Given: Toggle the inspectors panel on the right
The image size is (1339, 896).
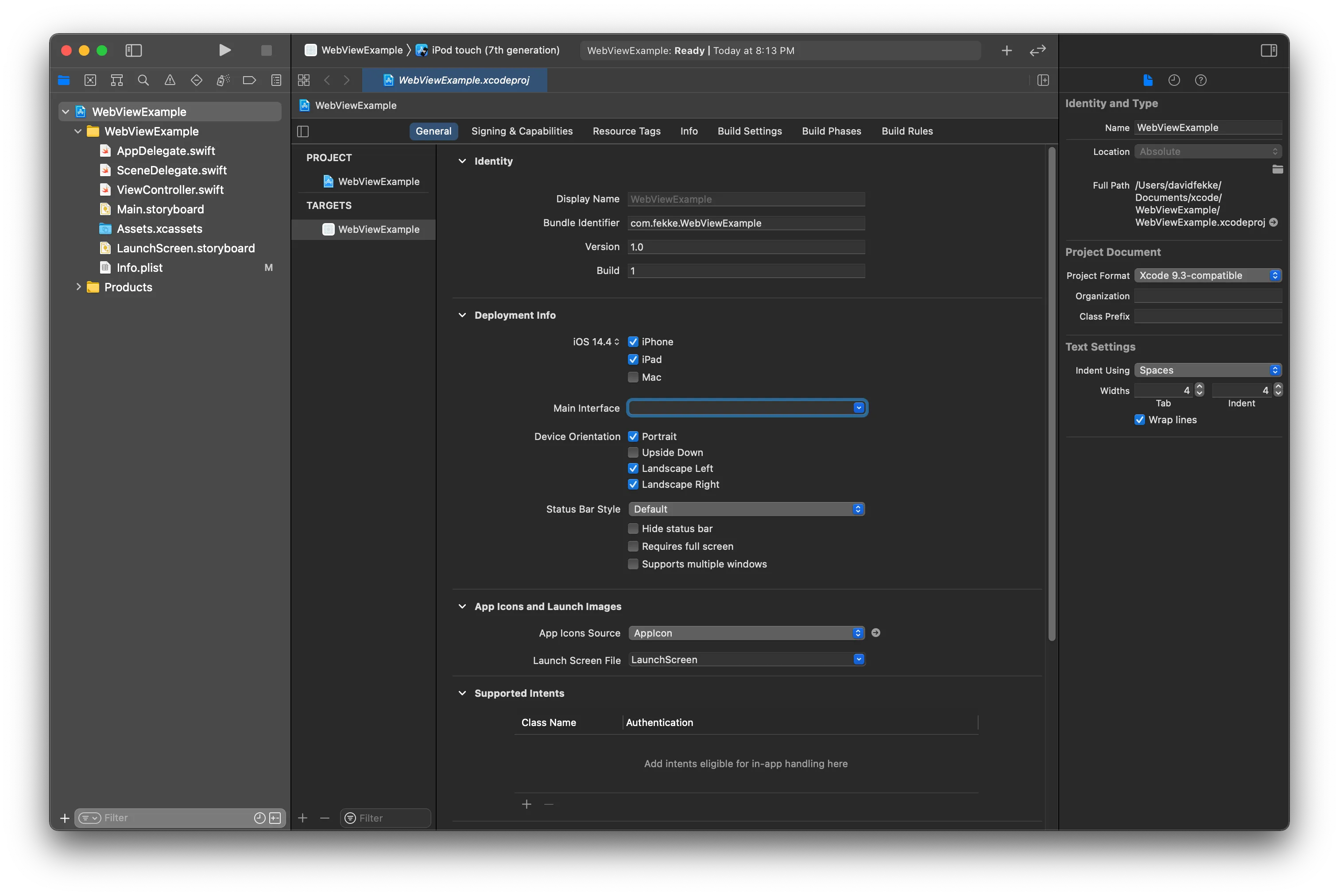Looking at the screenshot, I should [x=1269, y=50].
